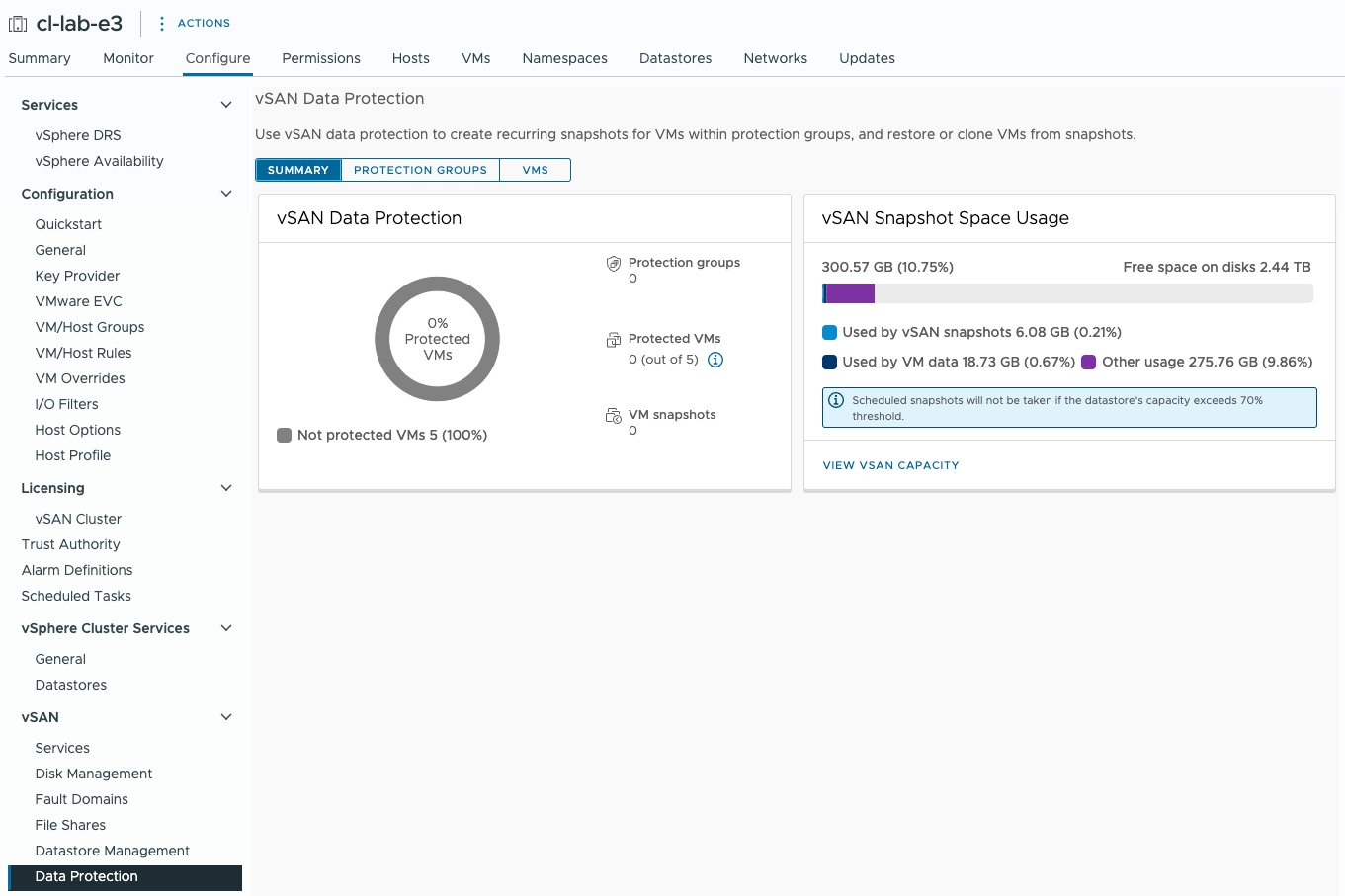
Task: Click the Not protected VMs 5 (100%) label
Action: 392,435
